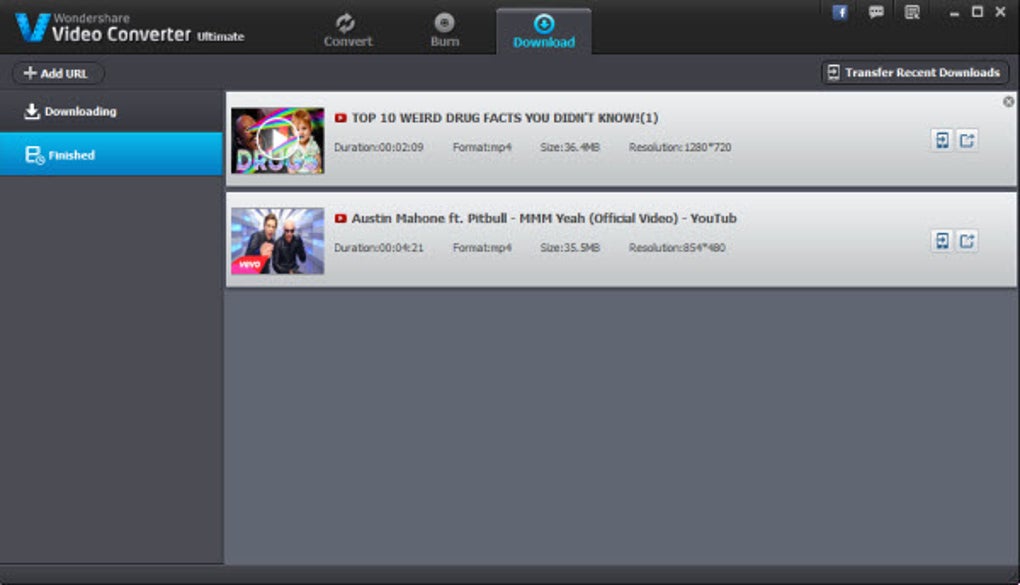The width and height of the screenshot is (1020, 585).
Task: Click the Duration:00:04:21 text
Action: click(x=379, y=248)
